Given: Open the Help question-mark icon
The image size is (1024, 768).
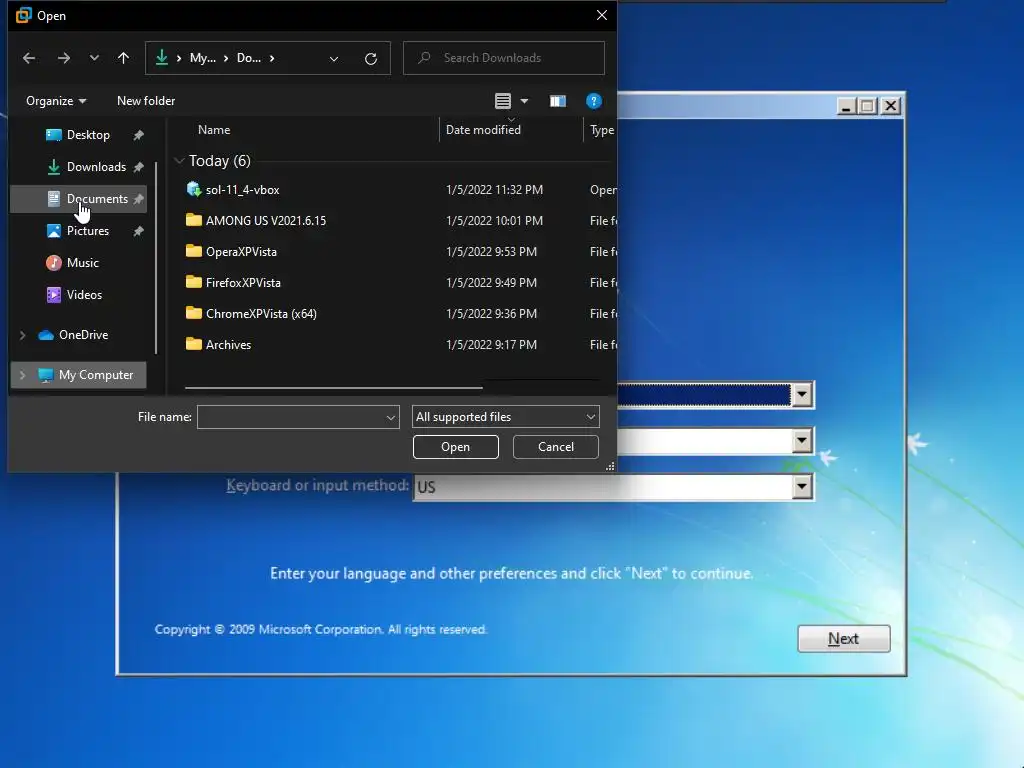Looking at the screenshot, I should pyautogui.click(x=593, y=101).
